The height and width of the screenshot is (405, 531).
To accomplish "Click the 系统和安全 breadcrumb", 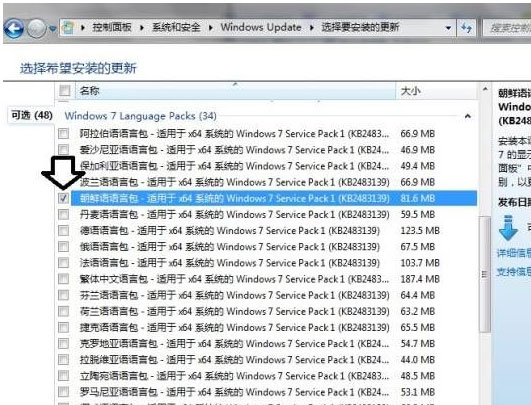I will (176, 27).
